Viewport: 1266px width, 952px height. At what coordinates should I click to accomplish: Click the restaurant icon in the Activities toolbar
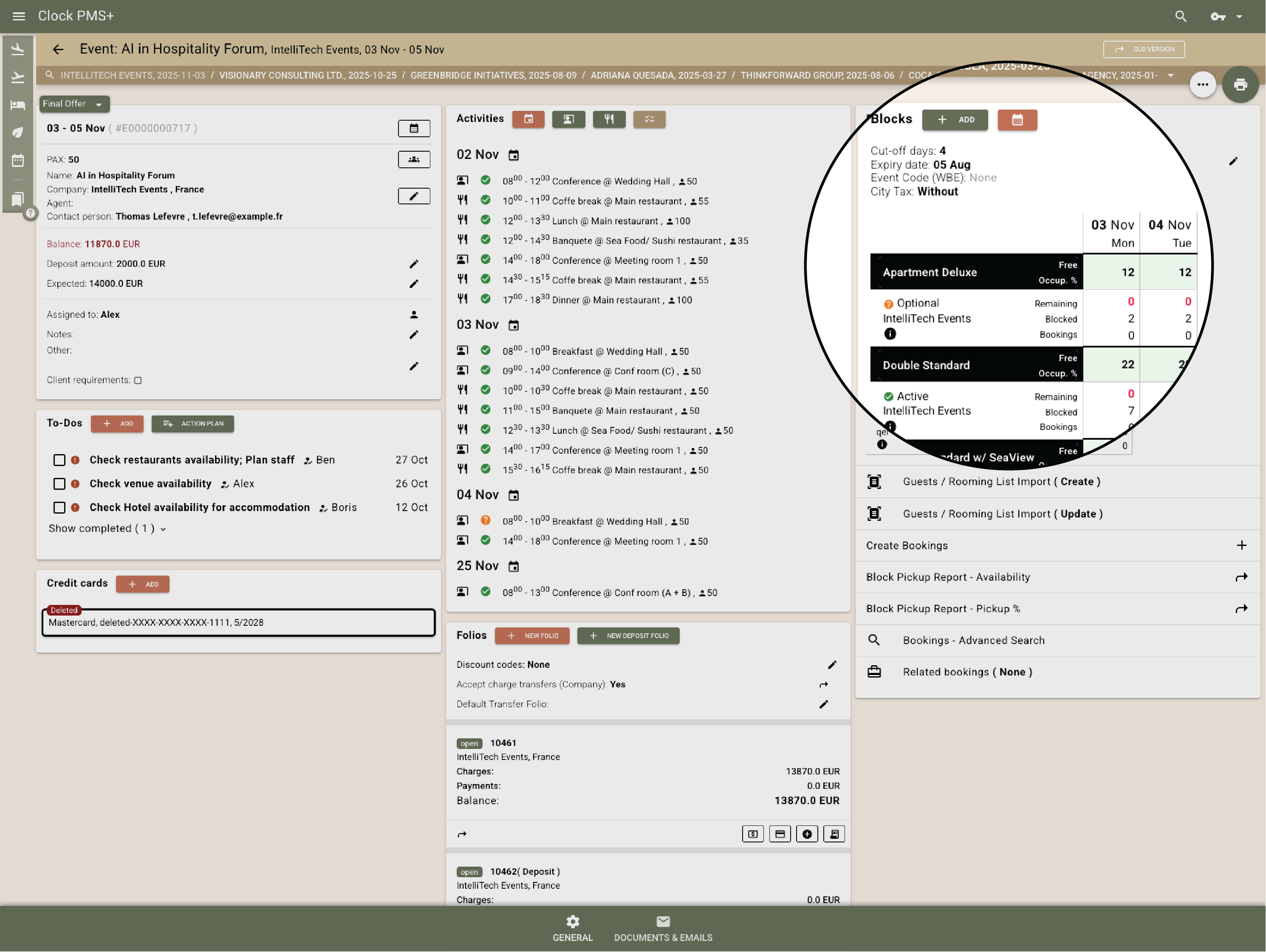609,119
